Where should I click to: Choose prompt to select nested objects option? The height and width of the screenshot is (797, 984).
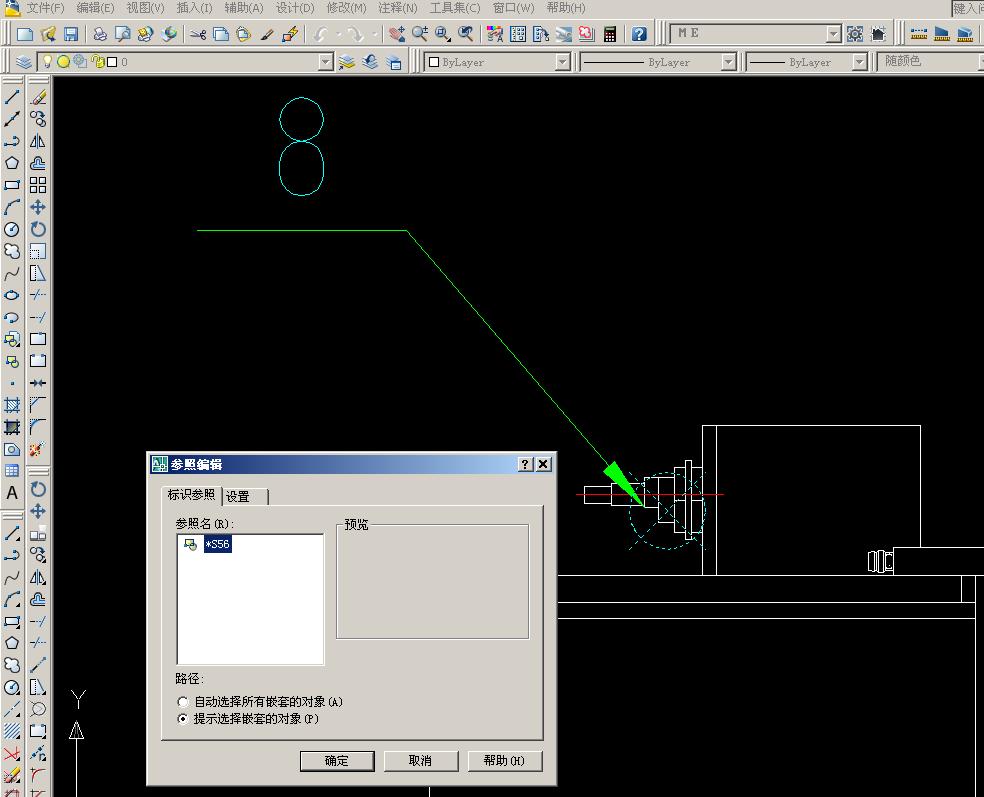click(x=249, y=719)
